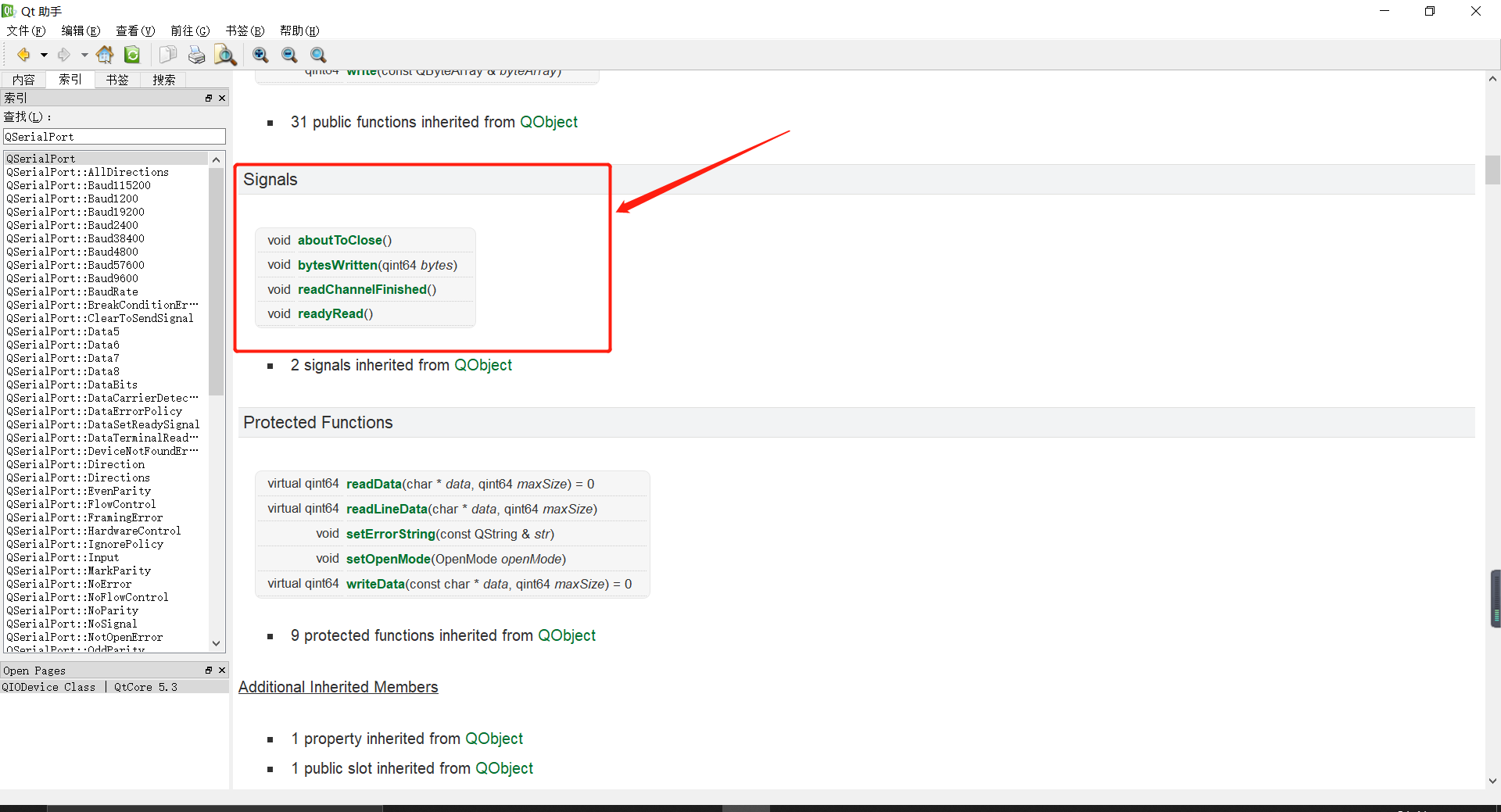Zoom out the documentation text

tap(289, 55)
